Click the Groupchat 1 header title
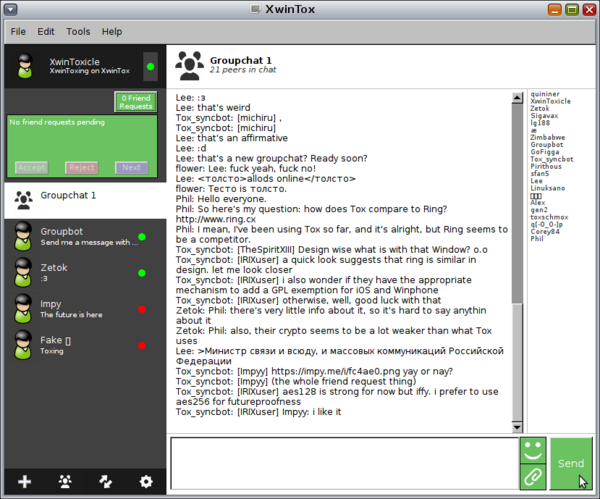This screenshot has width=600, height=499. coord(241,60)
